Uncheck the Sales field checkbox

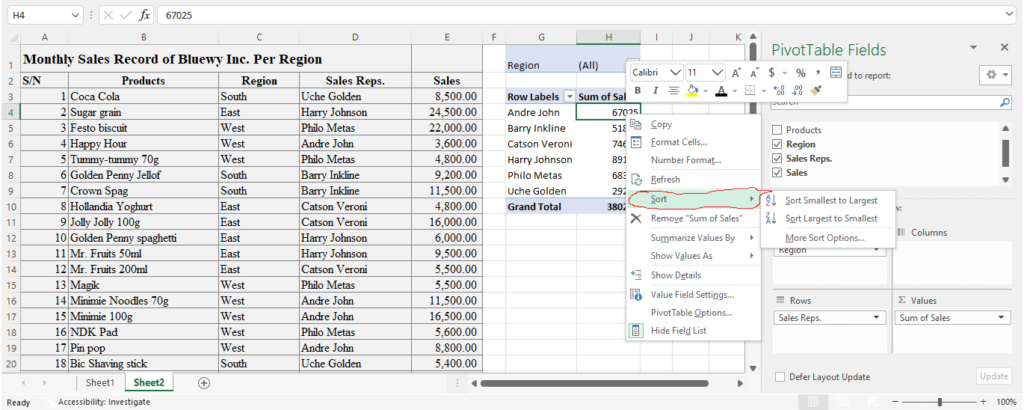point(776,173)
